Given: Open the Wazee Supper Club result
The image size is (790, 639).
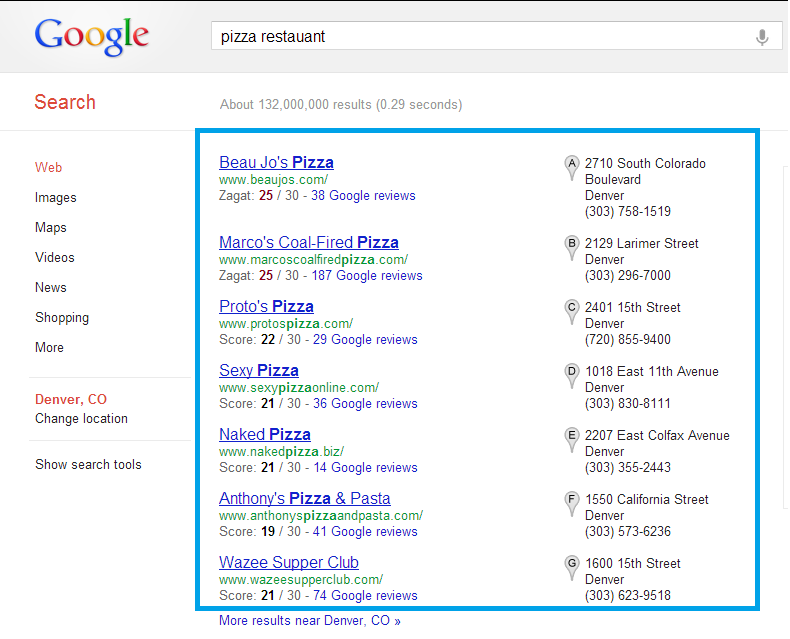Looking at the screenshot, I should coord(289,562).
